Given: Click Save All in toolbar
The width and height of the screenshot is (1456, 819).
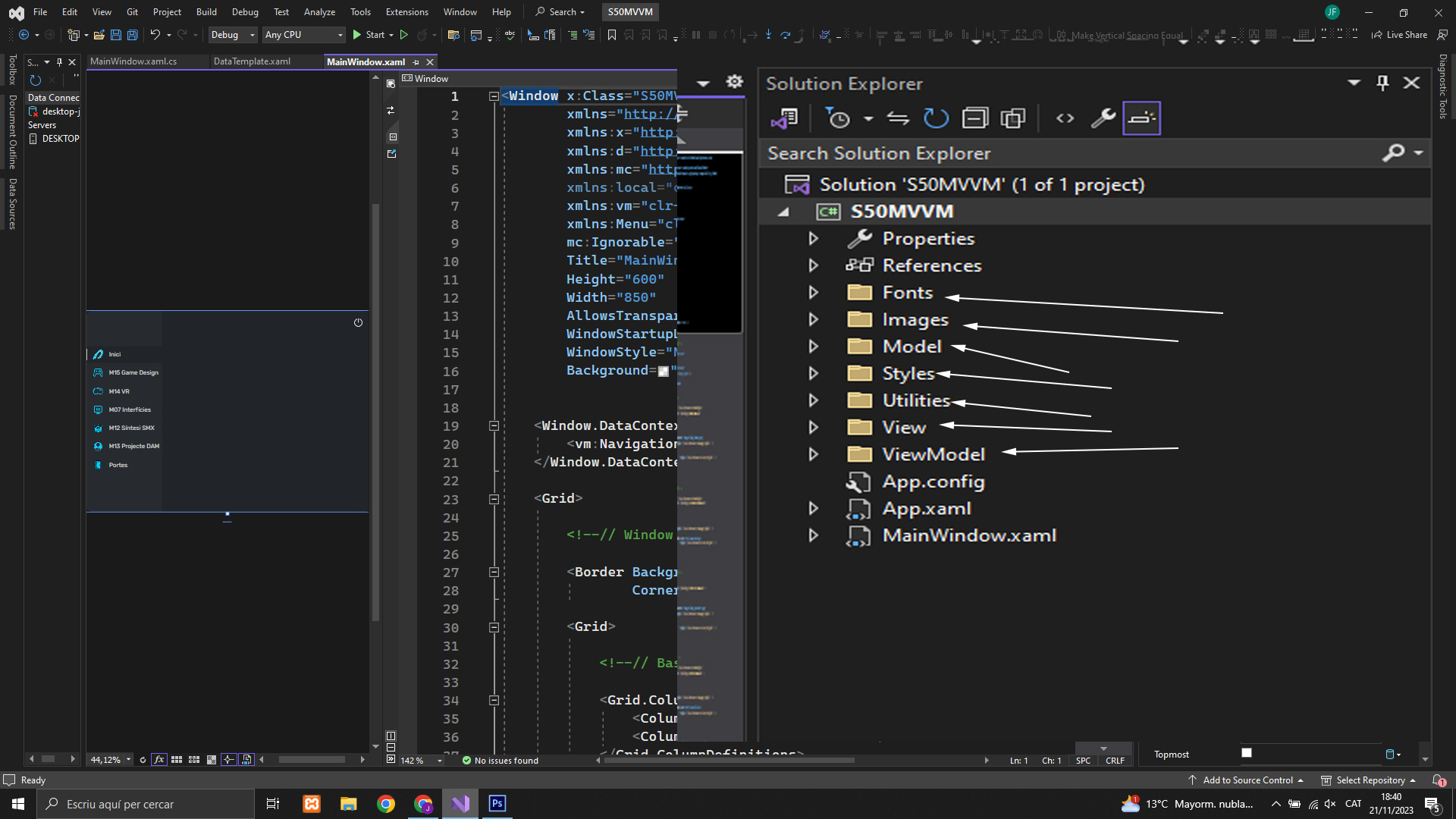Looking at the screenshot, I should [132, 35].
